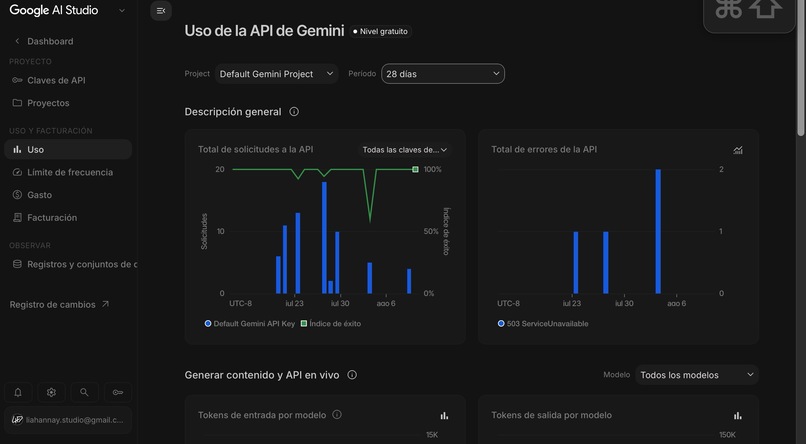Open the Todos los modelos dropdown

coord(697,375)
